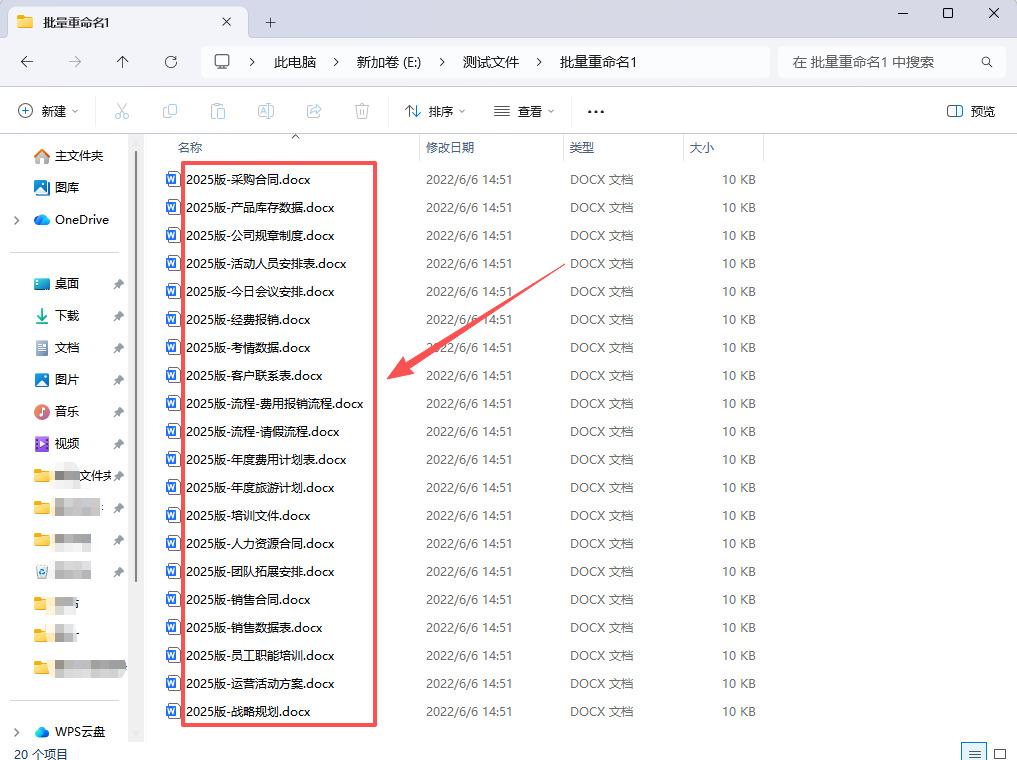Click the Rename icon in toolbar
Screen dimensions: 1017x760
[x=266, y=112]
